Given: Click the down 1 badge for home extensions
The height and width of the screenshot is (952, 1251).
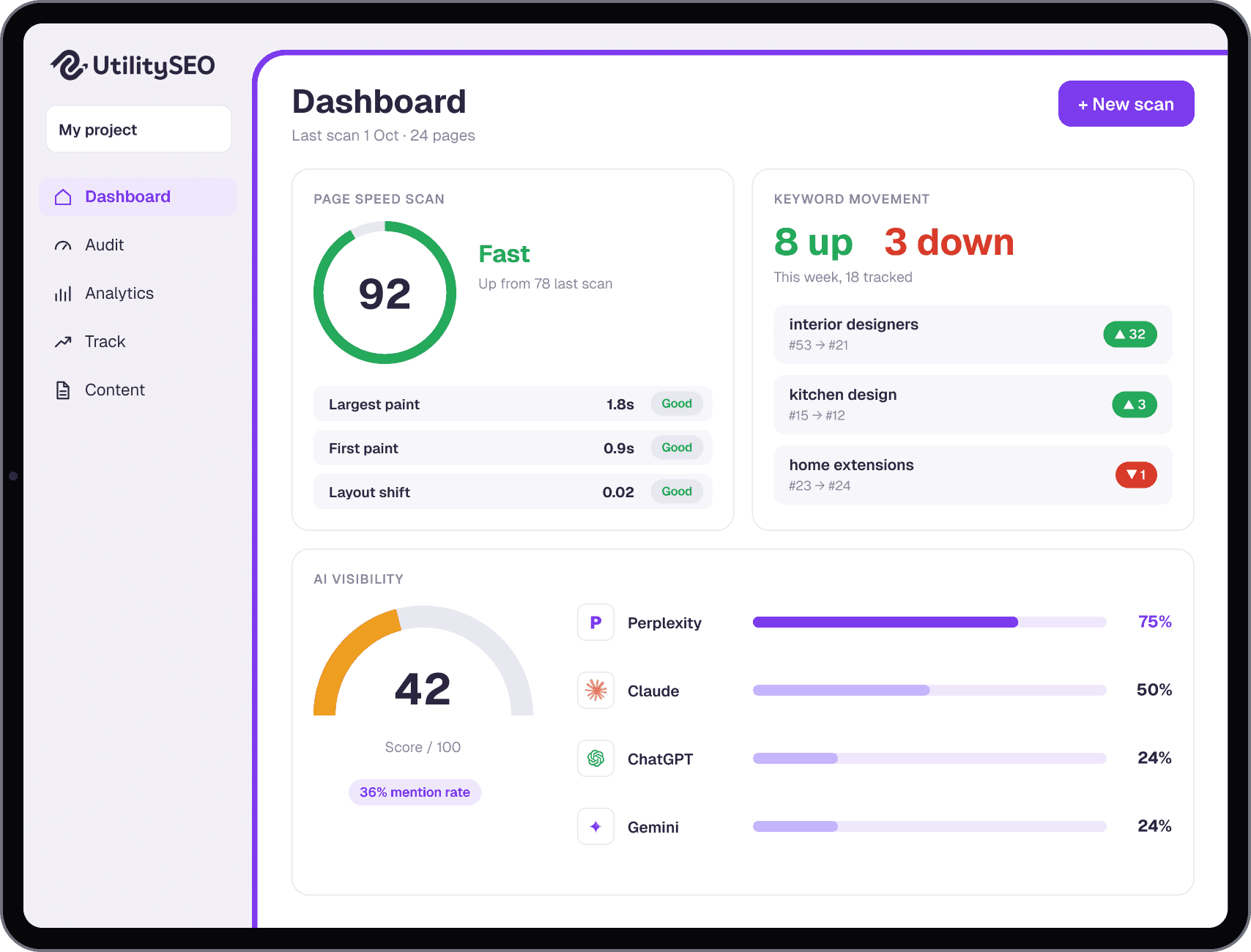Looking at the screenshot, I should (x=1136, y=475).
